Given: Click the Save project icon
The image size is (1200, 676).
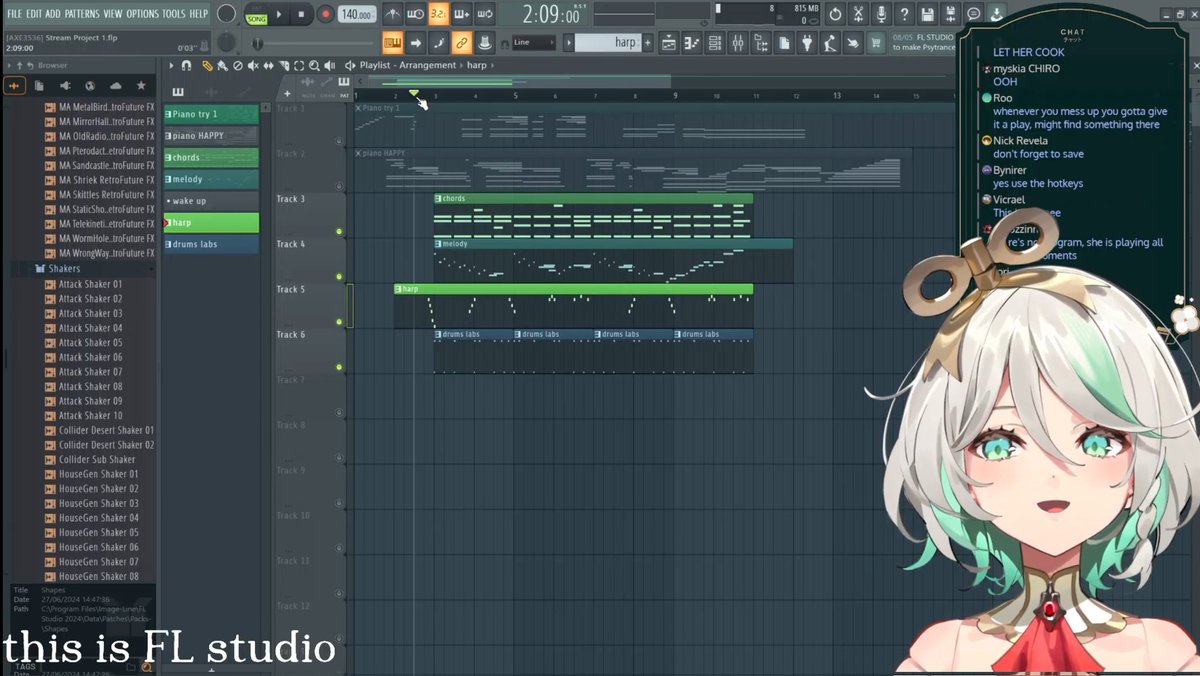Looking at the screenshot, I should coord(927,14).
